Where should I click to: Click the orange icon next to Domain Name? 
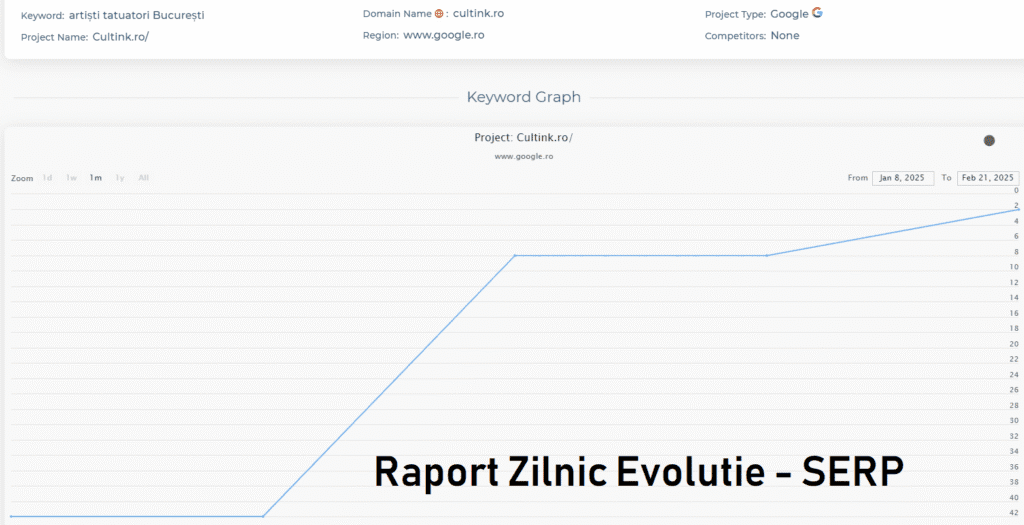(439, 14)
